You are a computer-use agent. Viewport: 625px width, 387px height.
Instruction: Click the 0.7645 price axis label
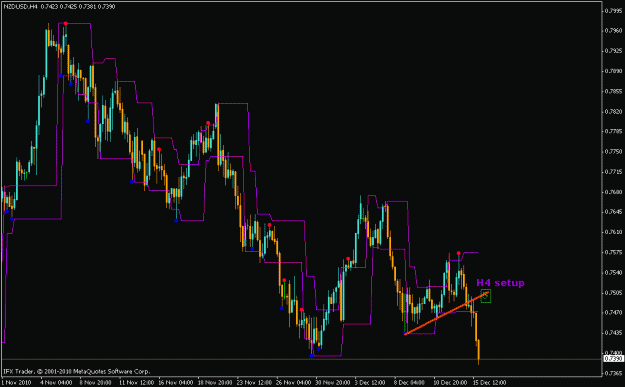tap(614, 212)
